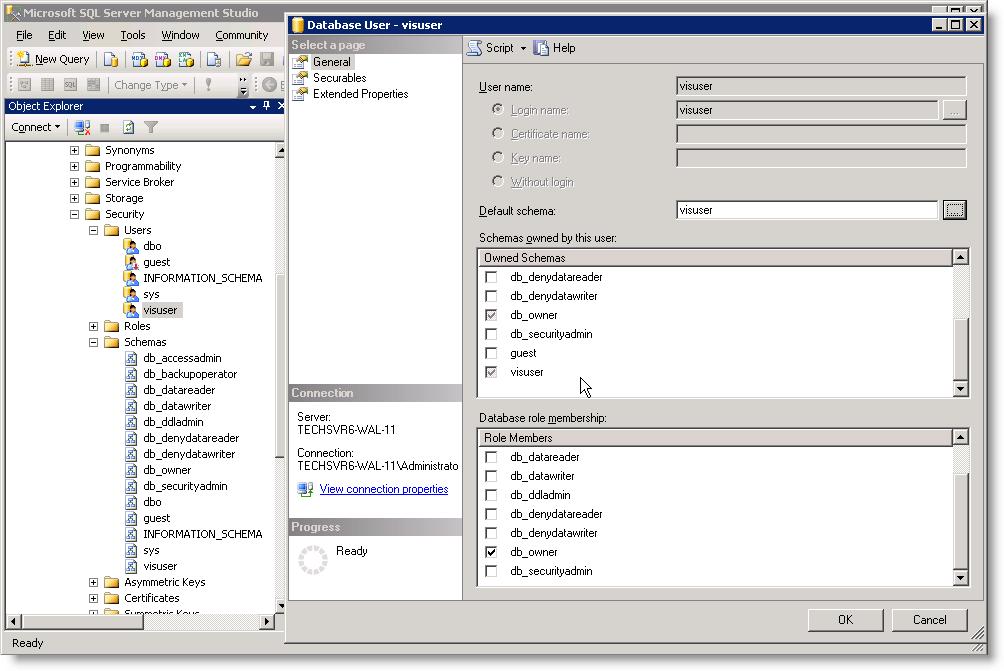The width and height of the screenshot is (1004, 671).
Task: Collapse the Security folder
Action: (74, 214)
